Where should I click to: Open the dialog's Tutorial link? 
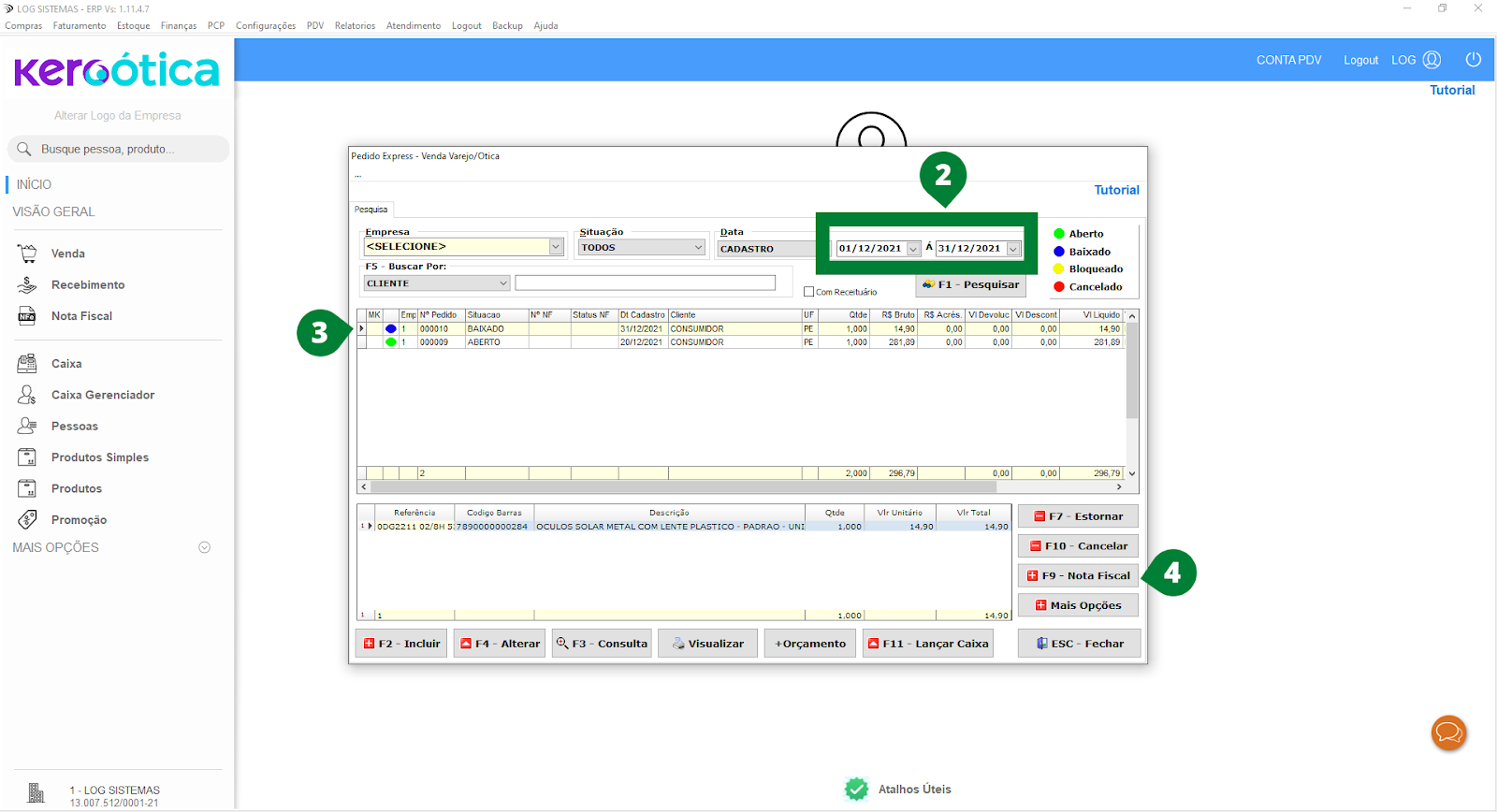[x=1117, y=190]
